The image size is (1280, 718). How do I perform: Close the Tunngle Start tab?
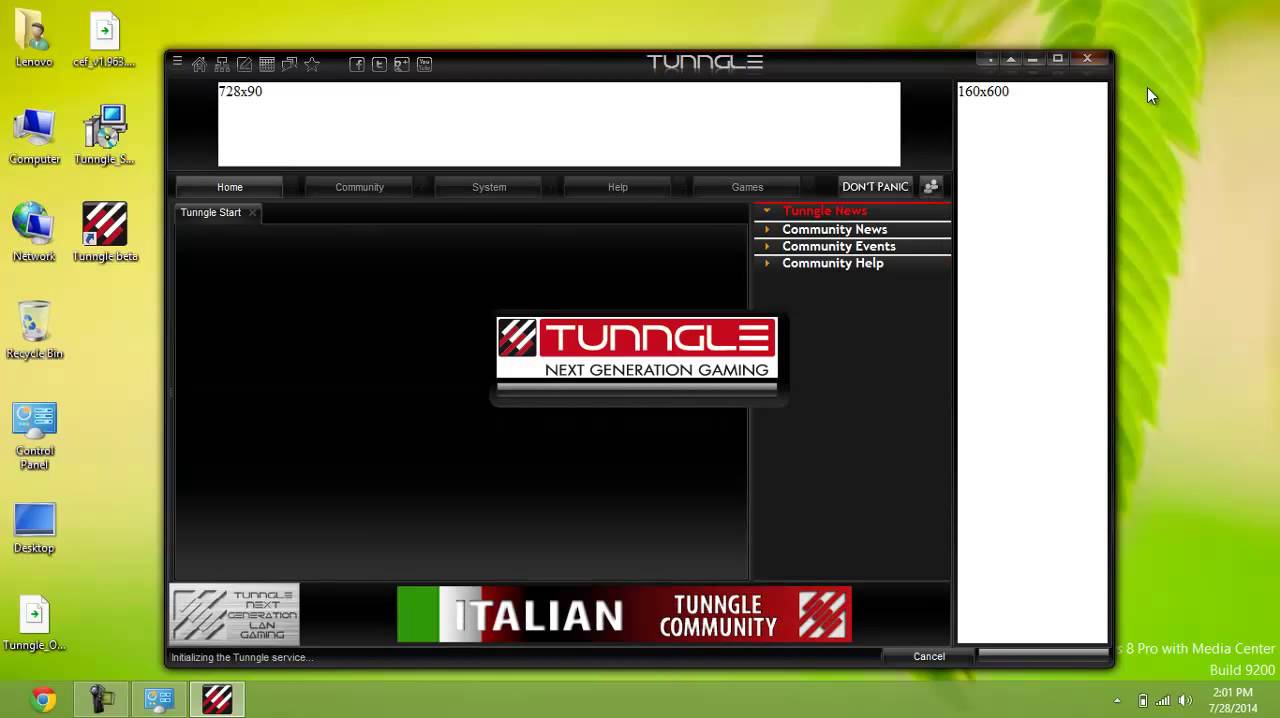click(253, 212)
